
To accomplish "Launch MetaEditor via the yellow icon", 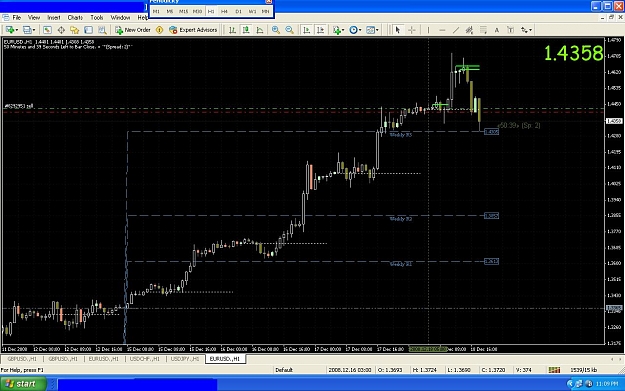I will [159, 30].
